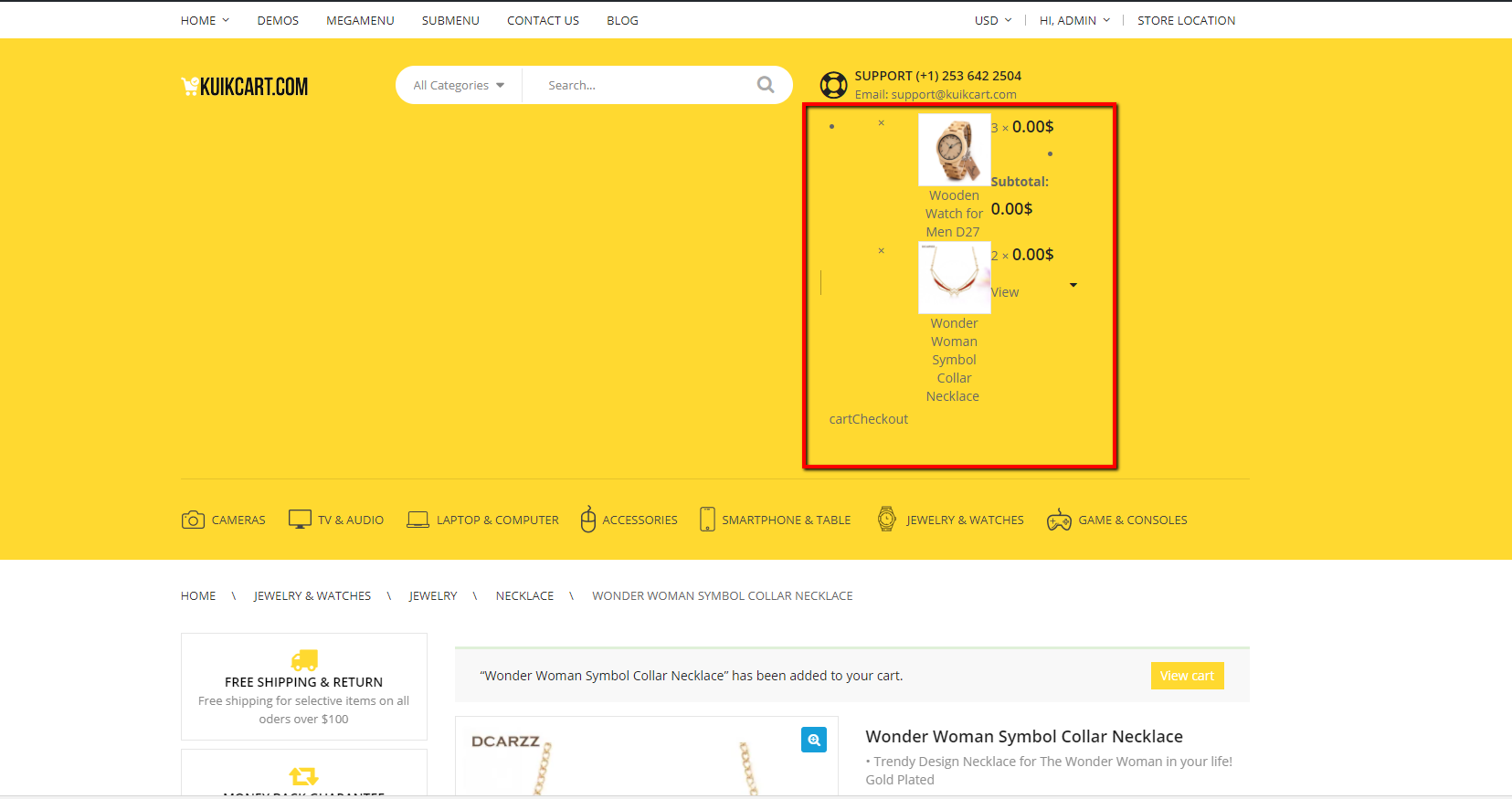Click the product image zoom icon
Image resolution: width=1512 pixels, height=799 pixels.
point(814,740)
